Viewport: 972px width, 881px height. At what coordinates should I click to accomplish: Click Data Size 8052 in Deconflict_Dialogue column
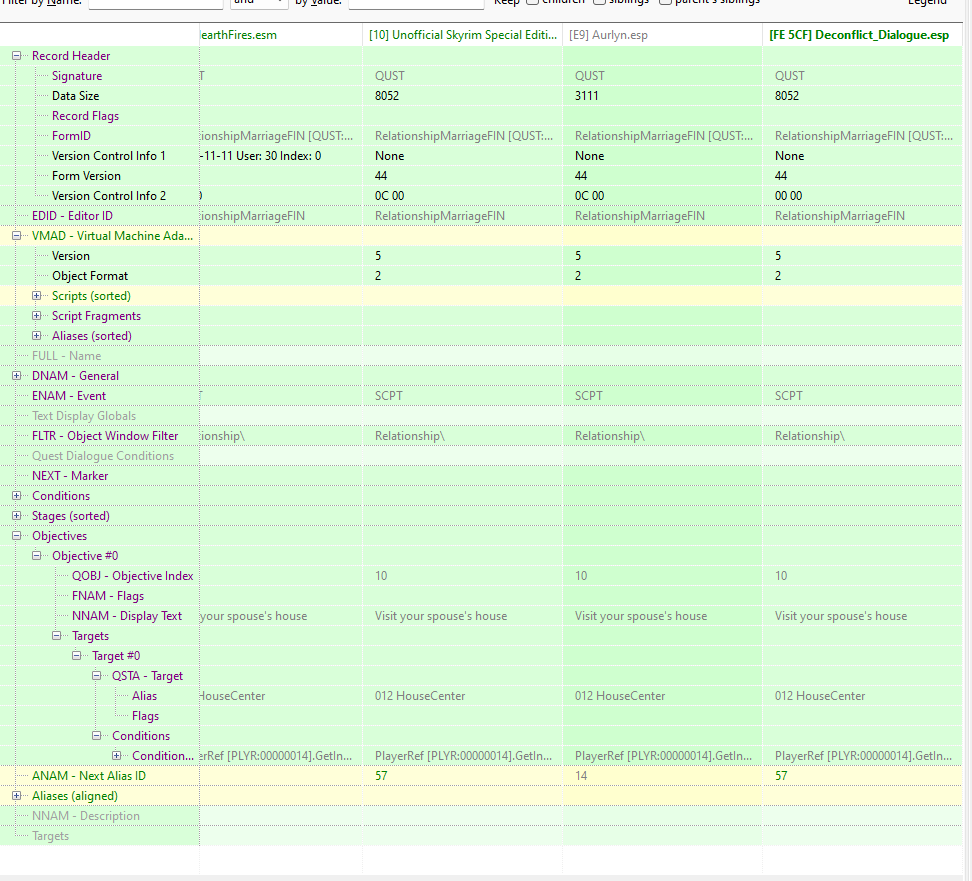[787, 95]
